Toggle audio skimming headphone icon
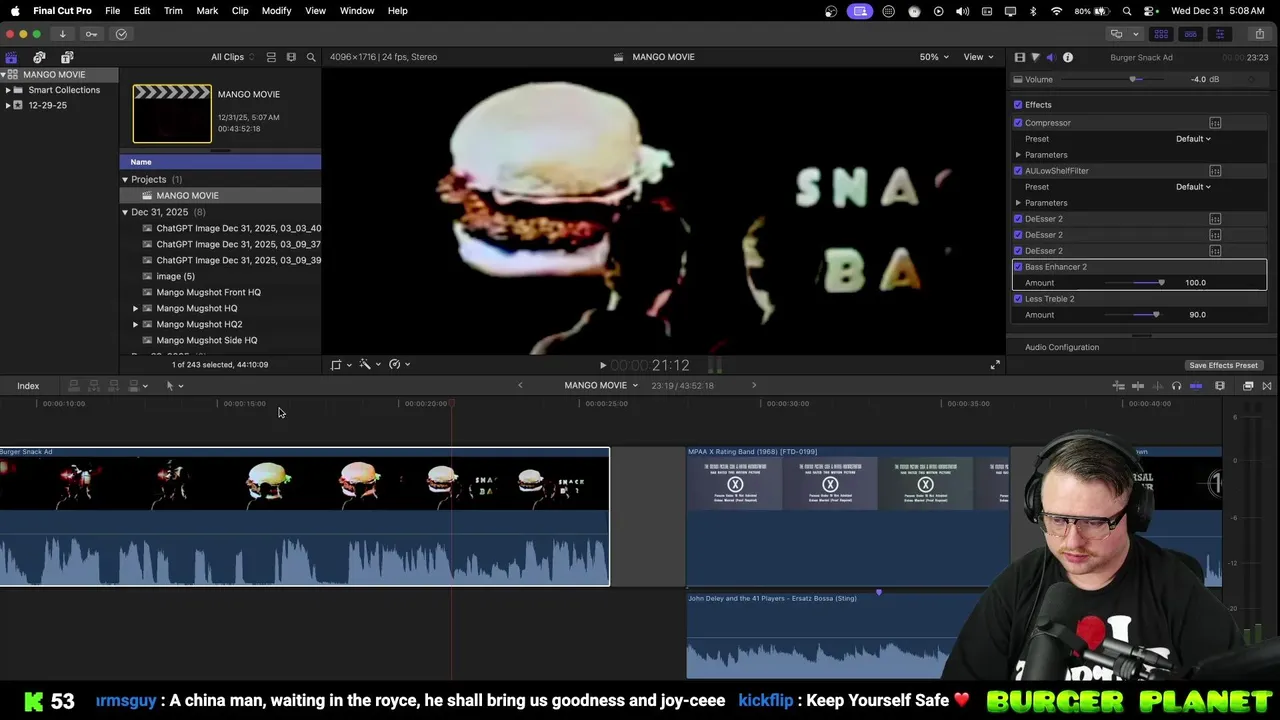 point(1176,386)
